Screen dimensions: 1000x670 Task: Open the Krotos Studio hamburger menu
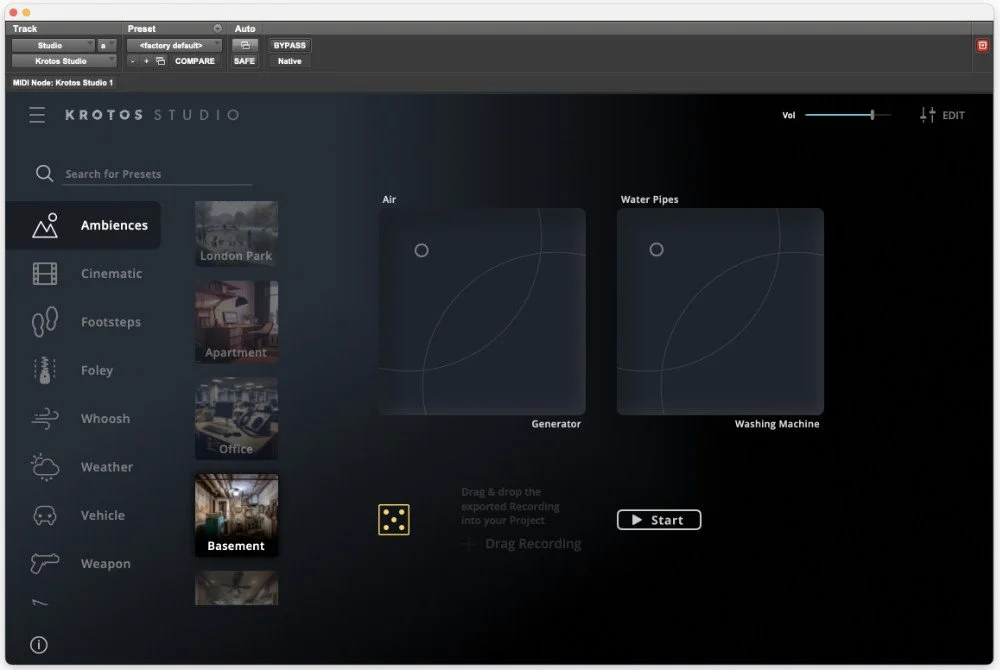click(x=37, y=115)
